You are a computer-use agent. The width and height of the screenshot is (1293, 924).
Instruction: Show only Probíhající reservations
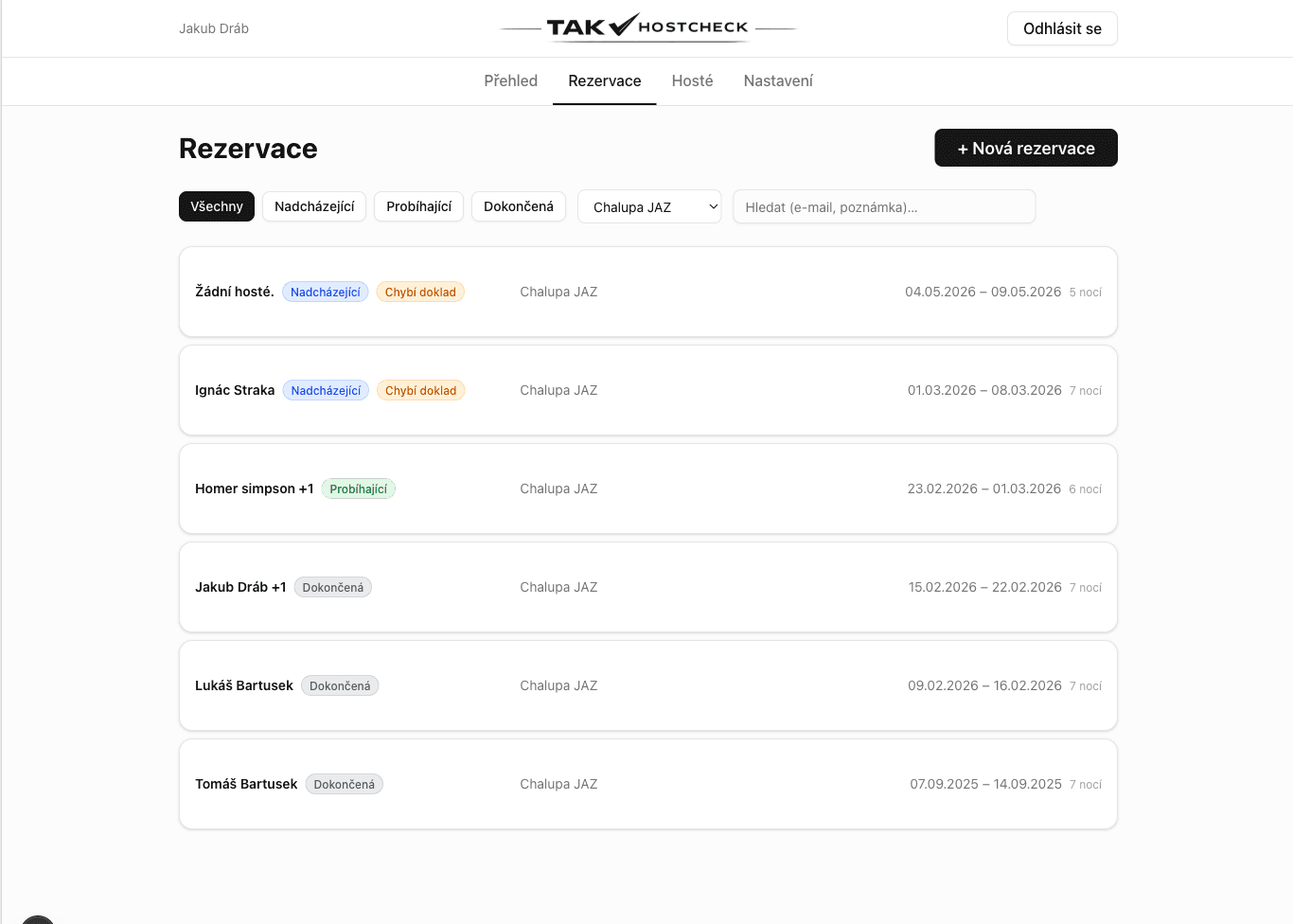tap(418, 206)
